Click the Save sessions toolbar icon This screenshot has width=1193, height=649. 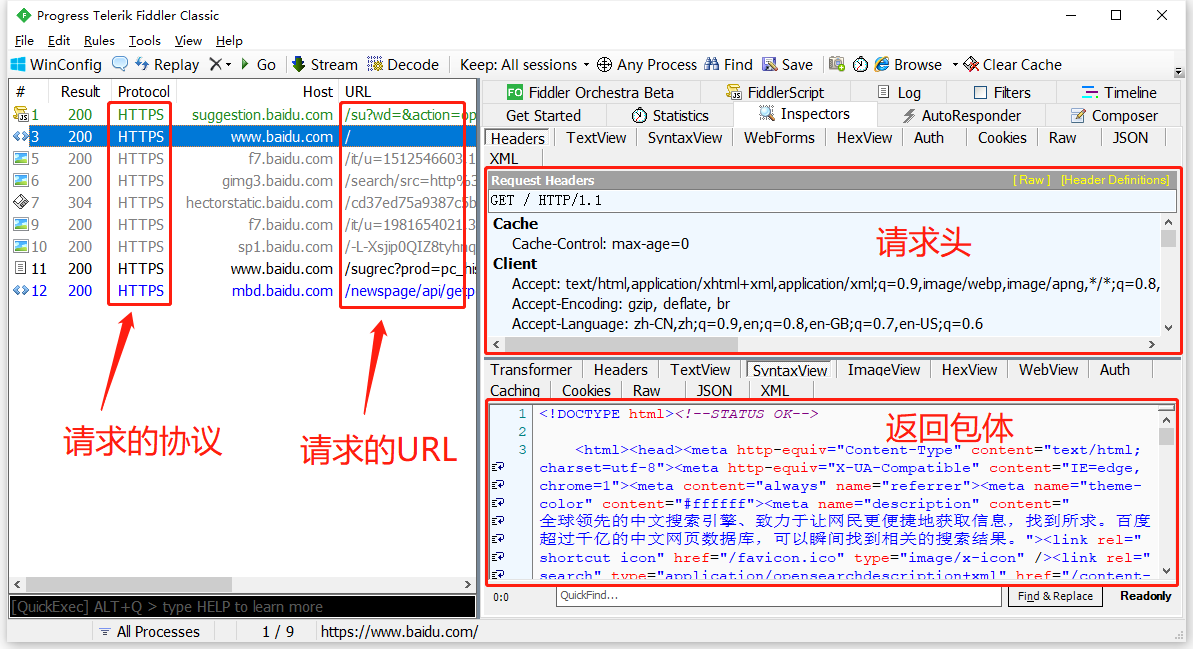click(x=787, y=64)
